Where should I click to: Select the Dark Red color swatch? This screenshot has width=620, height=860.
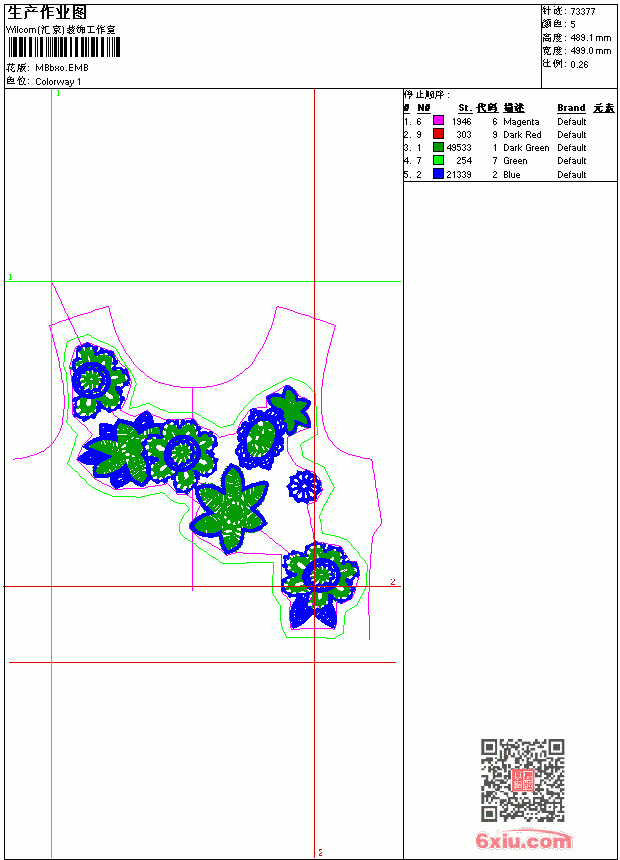point(438,134)
